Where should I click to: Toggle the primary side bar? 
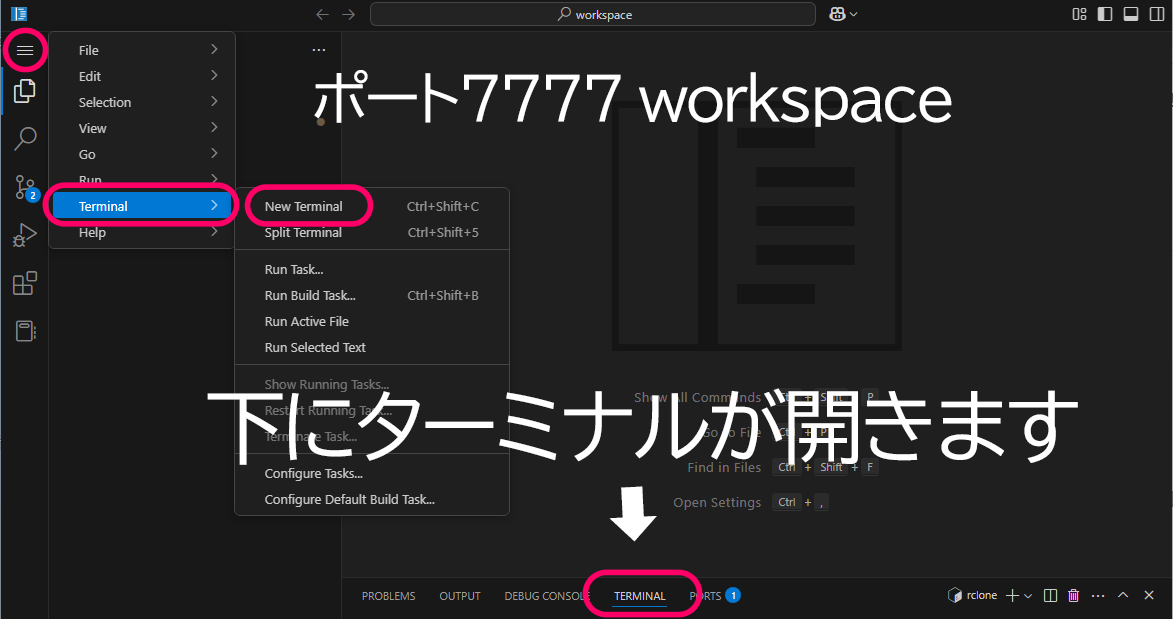1105,14
